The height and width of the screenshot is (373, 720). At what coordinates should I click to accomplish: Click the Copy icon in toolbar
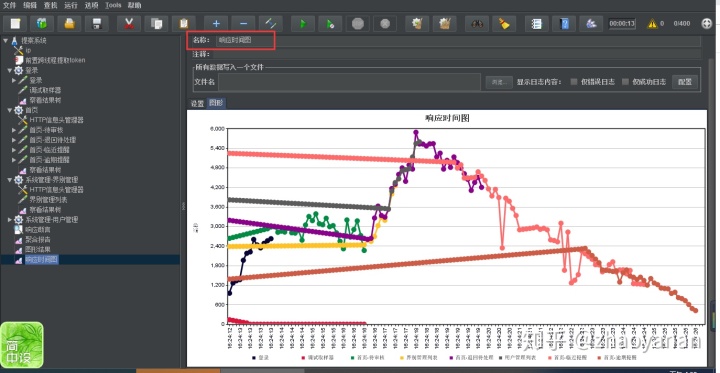pyautogui.click(x=157, y=23)
